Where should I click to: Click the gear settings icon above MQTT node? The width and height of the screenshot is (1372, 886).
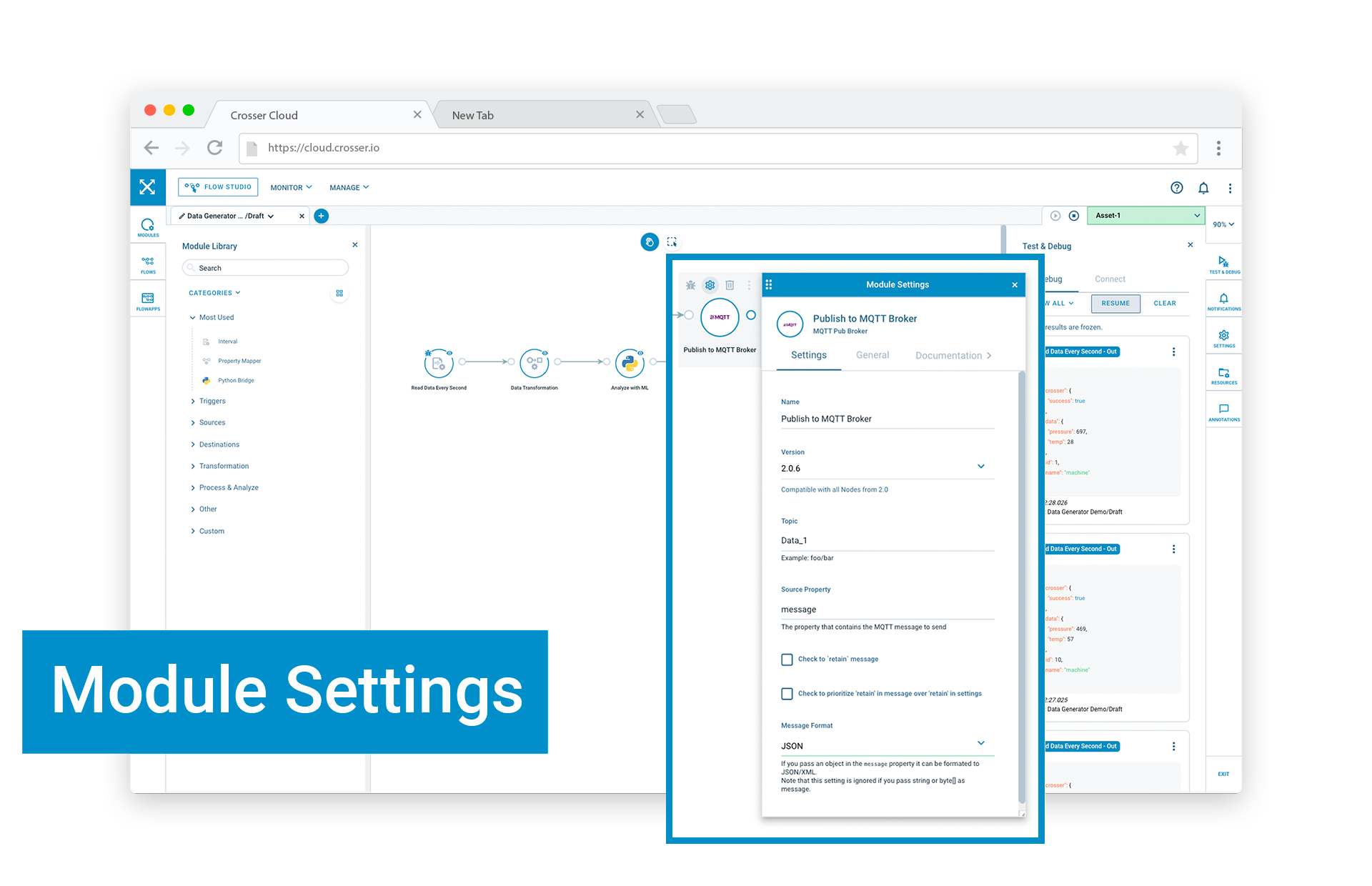[x=710, y=285]
